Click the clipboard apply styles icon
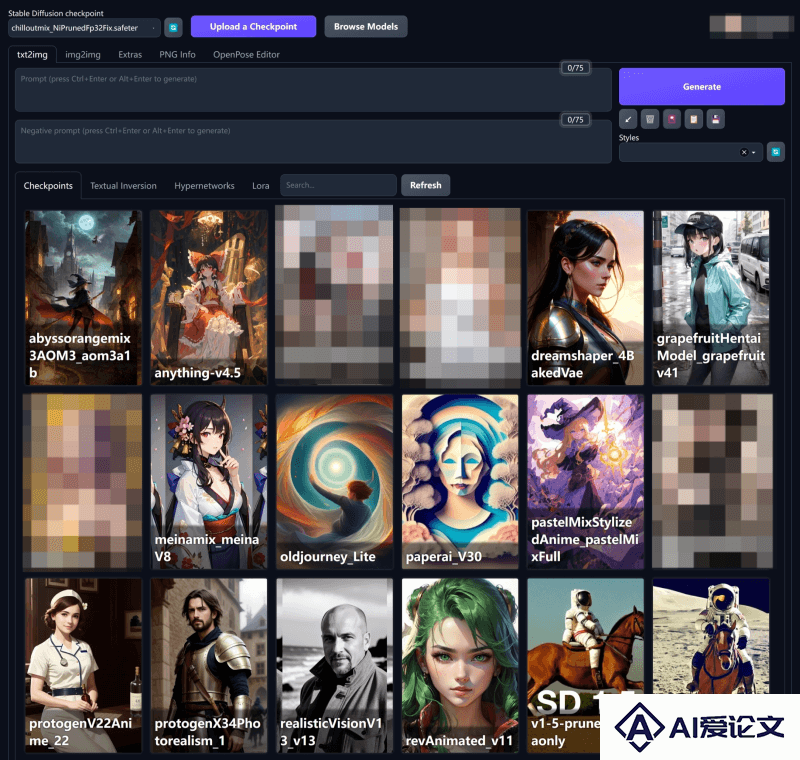 694,119
